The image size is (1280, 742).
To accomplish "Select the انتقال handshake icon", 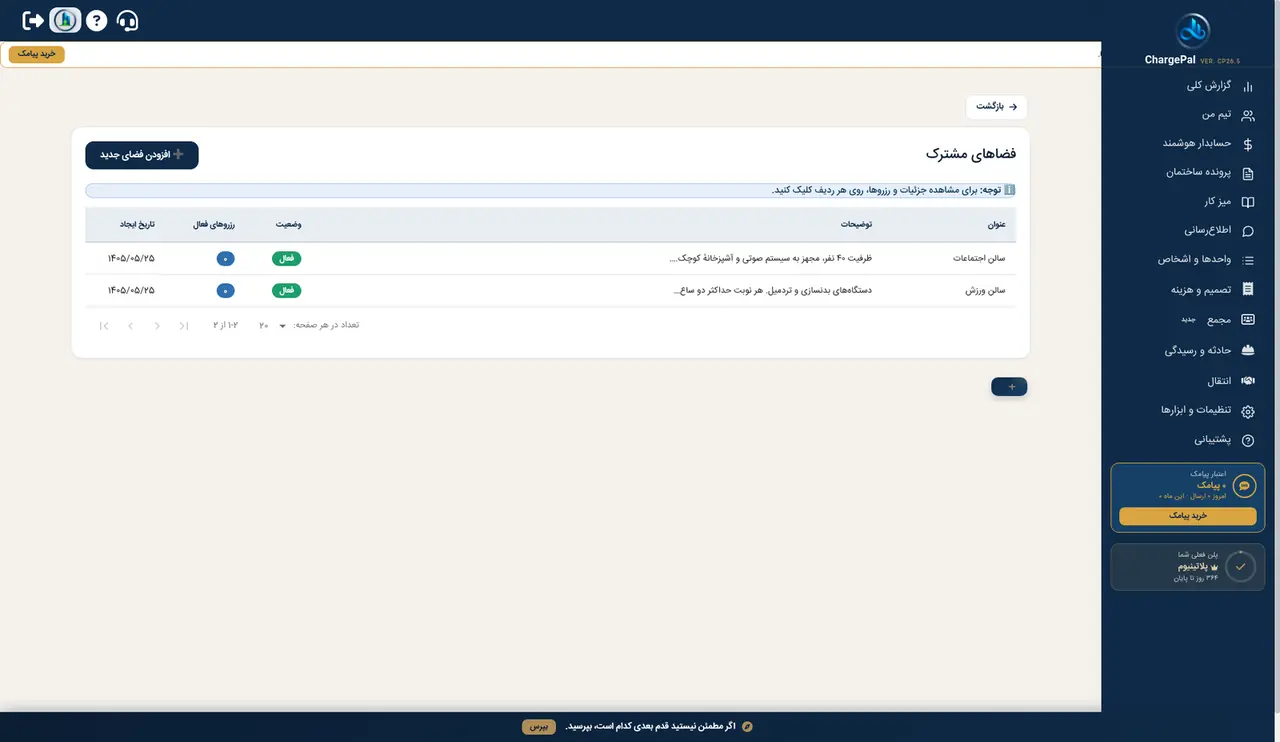I will (x=1247, y=381).
